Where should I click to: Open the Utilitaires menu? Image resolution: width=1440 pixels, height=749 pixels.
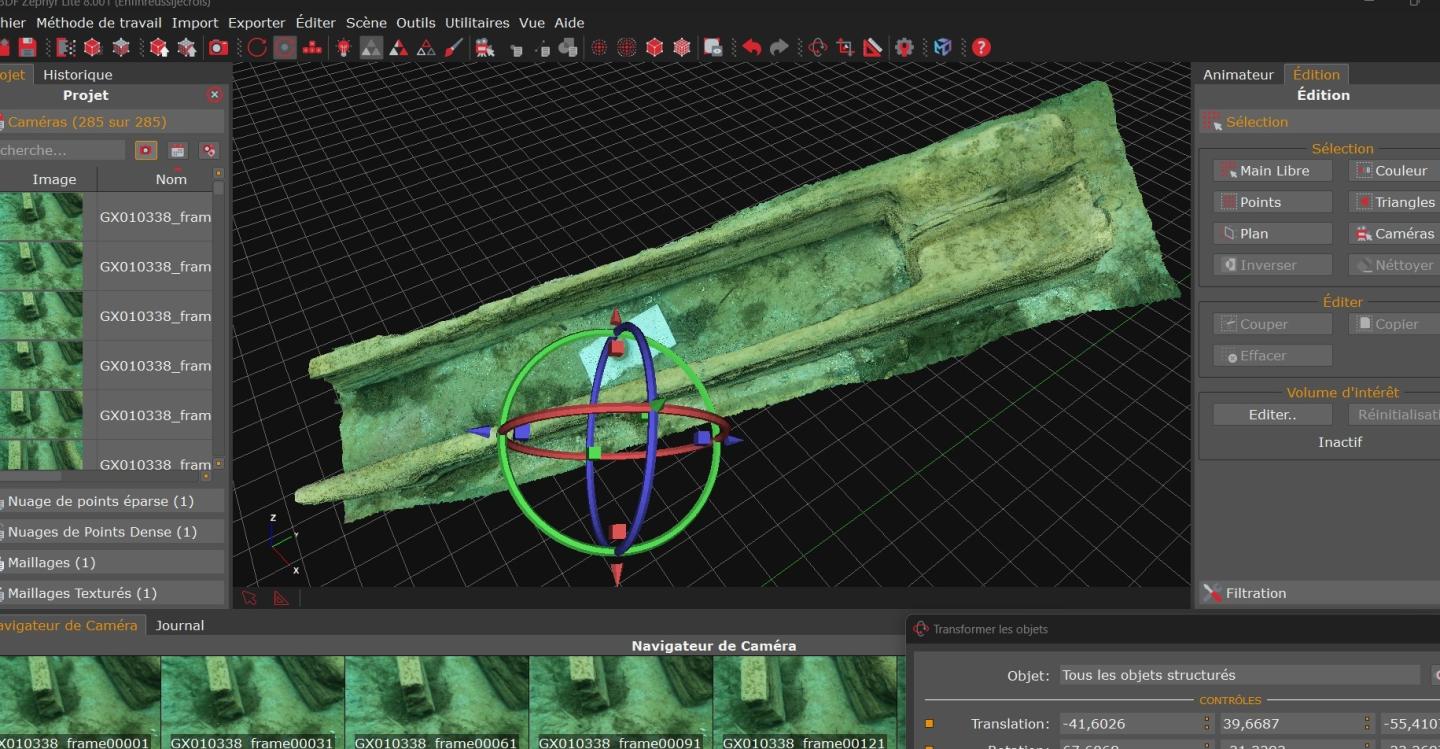[x=477, y=22]
